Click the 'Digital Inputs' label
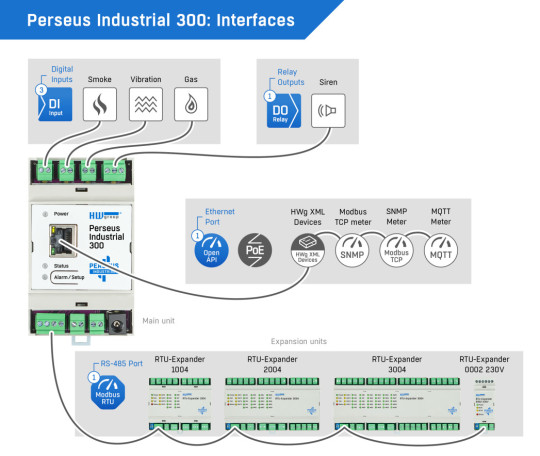 click(x=62, y=74)
